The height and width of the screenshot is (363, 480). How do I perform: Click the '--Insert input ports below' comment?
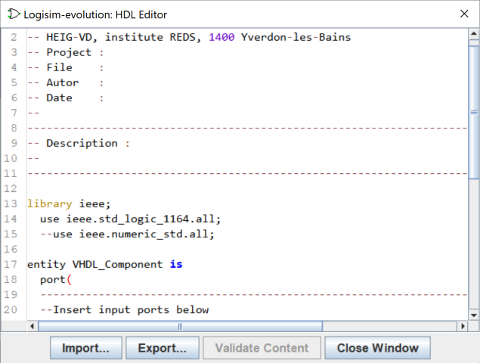click(x=125, y=310)
